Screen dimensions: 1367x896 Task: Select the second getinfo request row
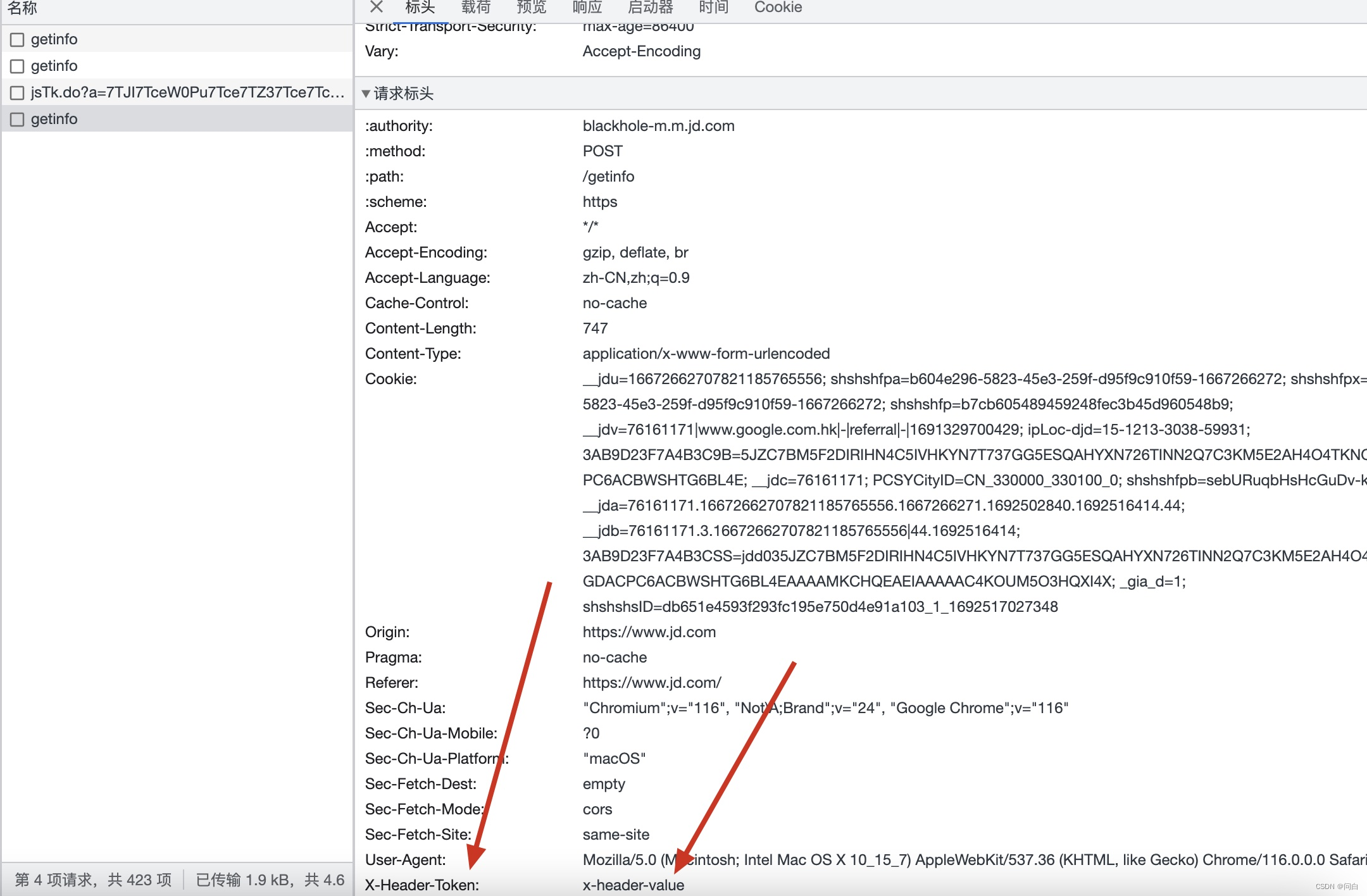(x=177, y=66)
